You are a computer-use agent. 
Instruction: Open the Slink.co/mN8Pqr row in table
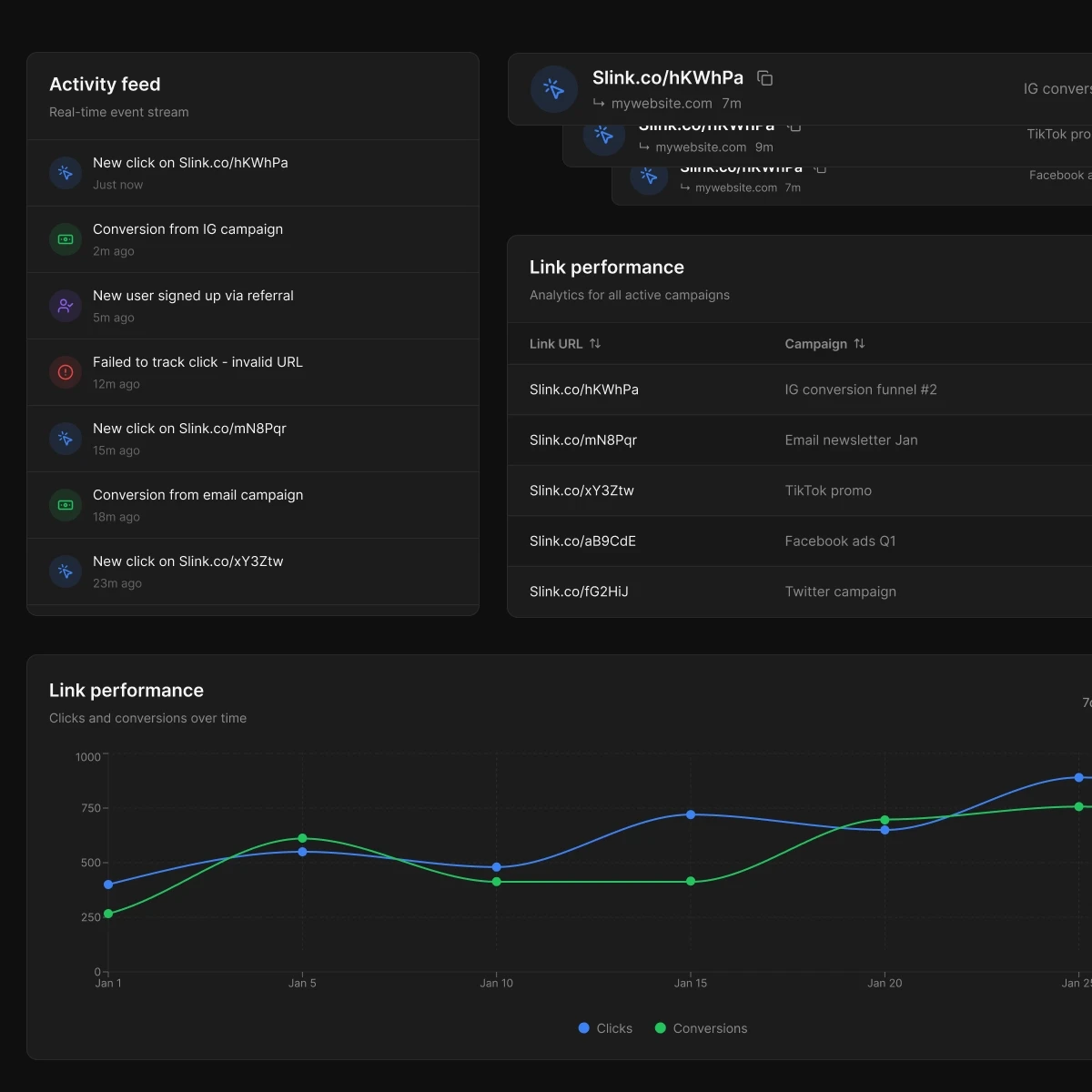(800, 440)
